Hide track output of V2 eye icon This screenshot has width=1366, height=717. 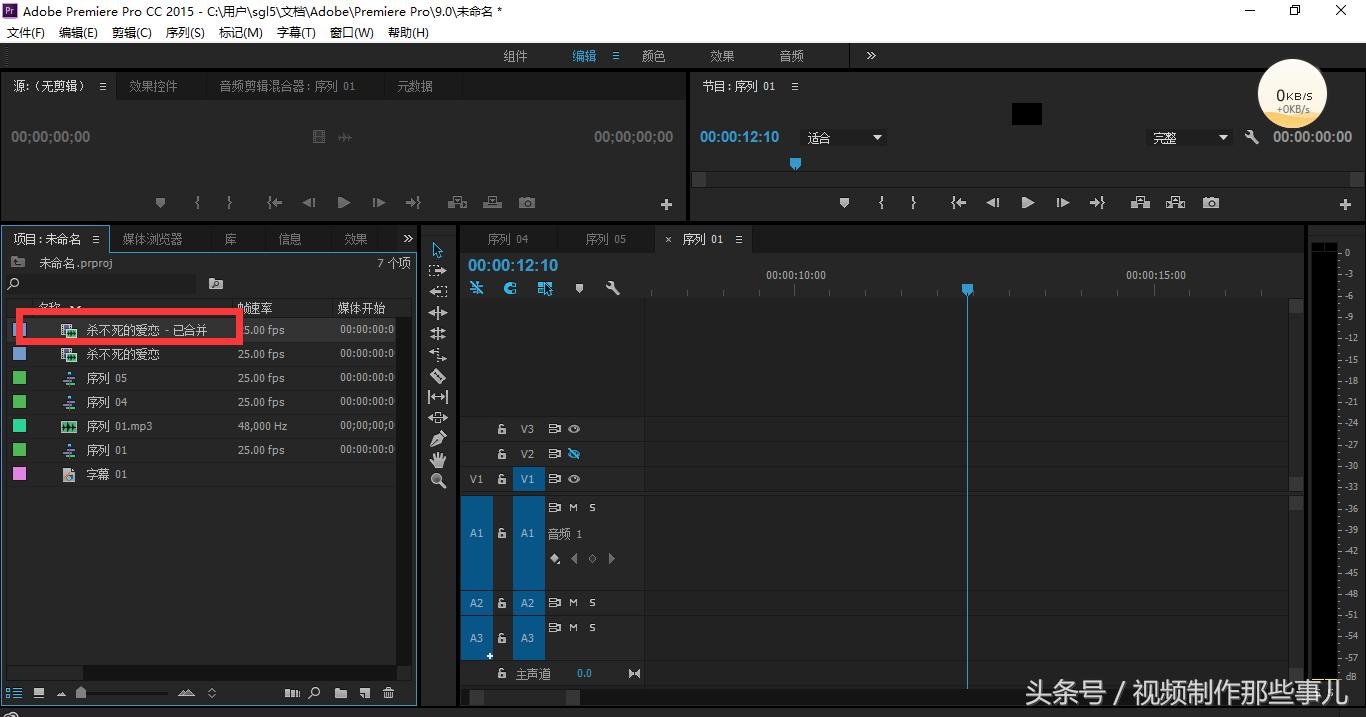(574, 453)
